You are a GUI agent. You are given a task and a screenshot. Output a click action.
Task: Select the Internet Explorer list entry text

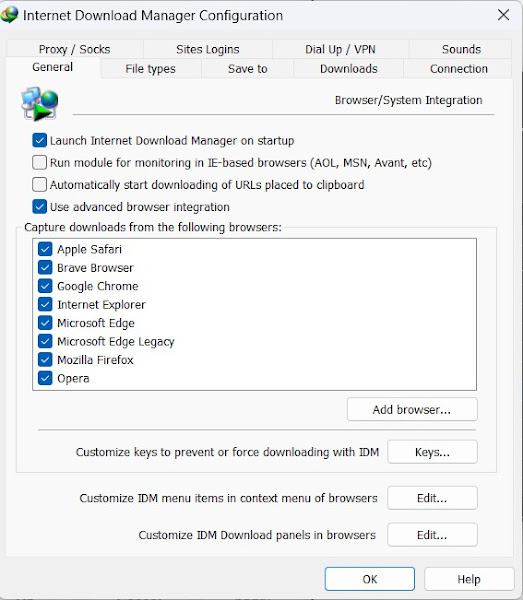[101, 305]
